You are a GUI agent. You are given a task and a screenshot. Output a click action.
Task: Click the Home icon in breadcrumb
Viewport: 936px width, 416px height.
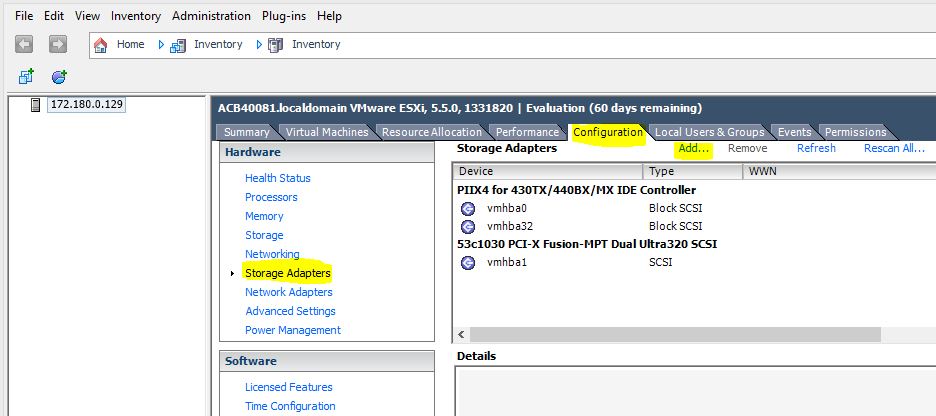coord(101,45)
